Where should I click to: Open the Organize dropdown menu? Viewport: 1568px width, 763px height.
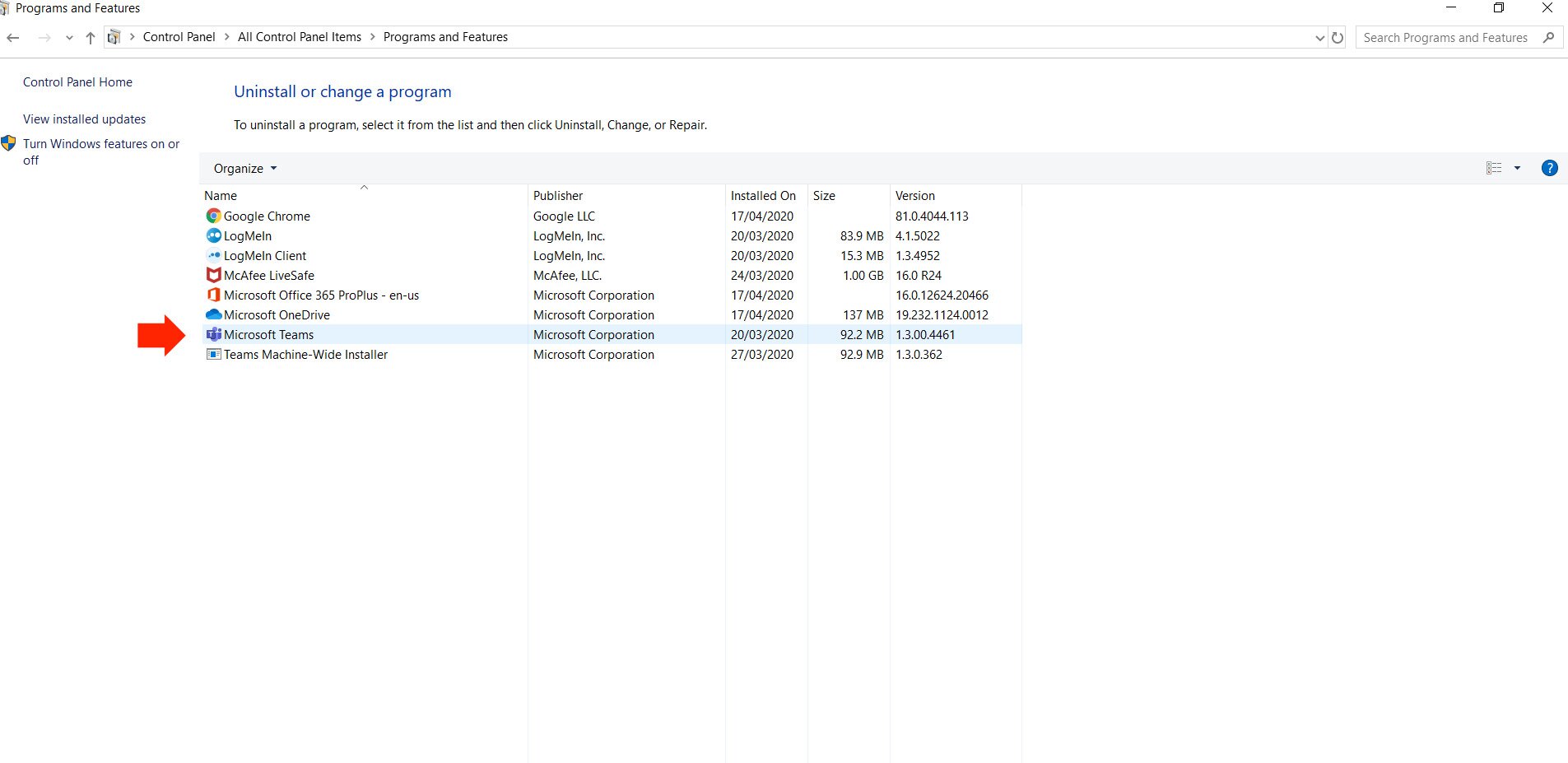click(245, 168)
